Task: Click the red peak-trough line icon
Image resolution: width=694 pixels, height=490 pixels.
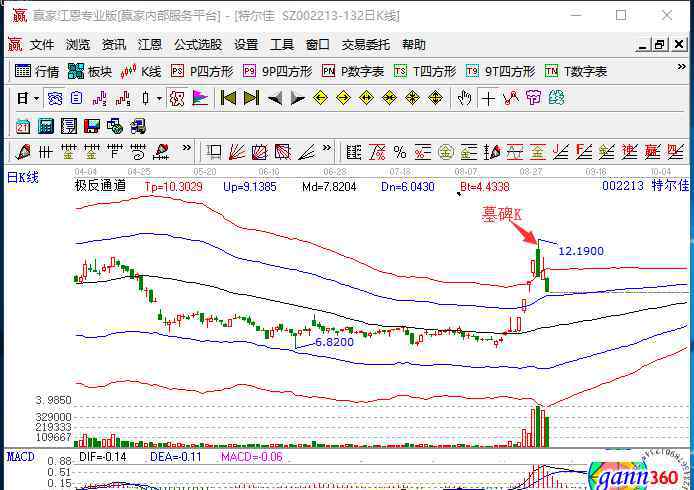Action: (x=511, y=98)
